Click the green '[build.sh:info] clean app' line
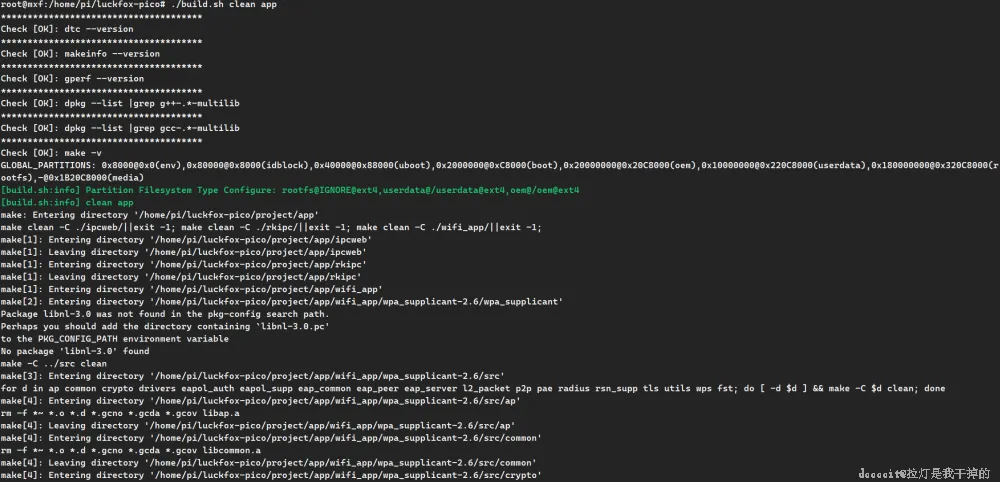Image resolution: width=1000 pixels, height=482 pixels. click(67, 202)
